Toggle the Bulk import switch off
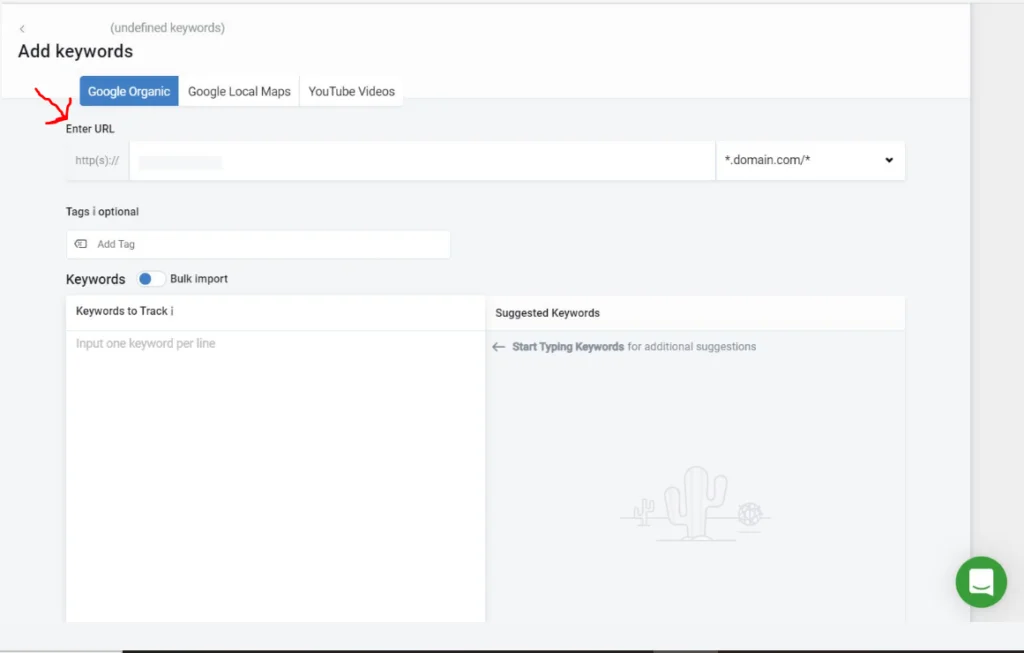The image size is (1024, 653). click(151, 278)
